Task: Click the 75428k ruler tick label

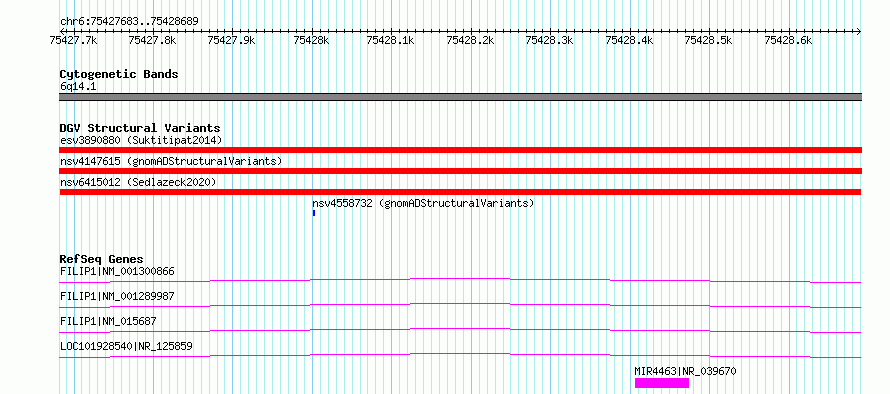Action: click(312, 40)
